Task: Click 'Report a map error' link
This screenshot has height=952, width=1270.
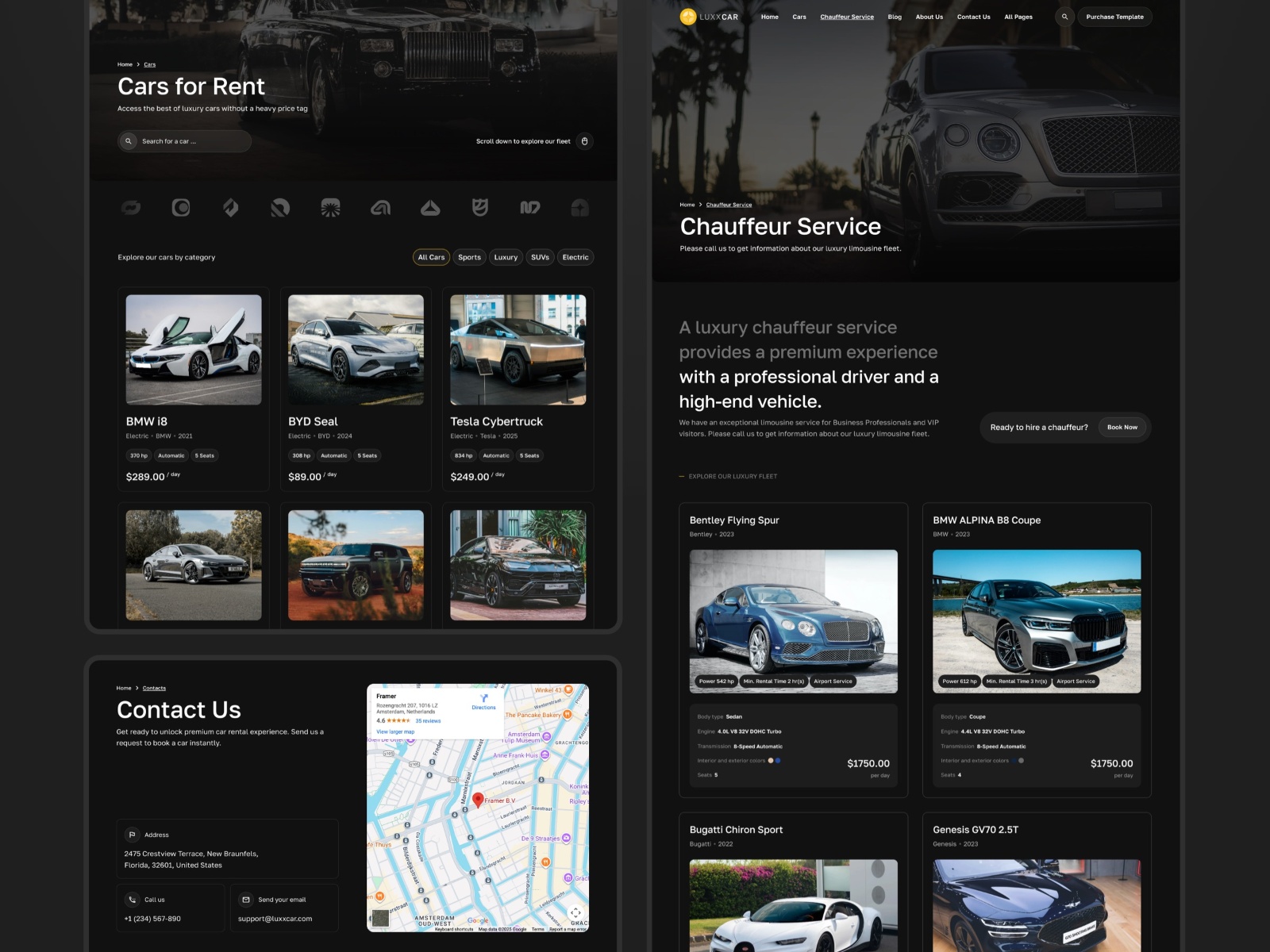Action: pyautogui.click(x=568, y=929)
